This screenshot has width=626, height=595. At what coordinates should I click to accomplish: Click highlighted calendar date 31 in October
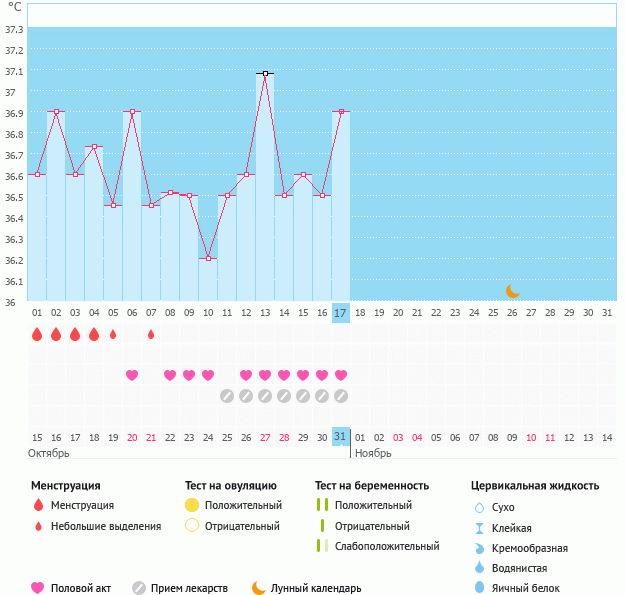click(341, 437)
